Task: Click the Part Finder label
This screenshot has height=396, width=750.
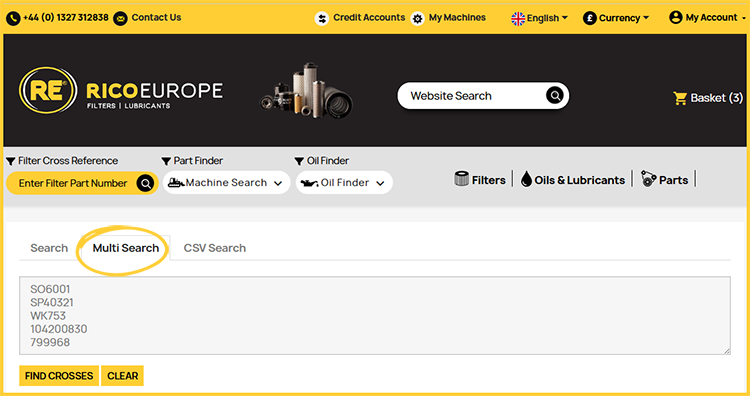Action: tap(198, 161)
